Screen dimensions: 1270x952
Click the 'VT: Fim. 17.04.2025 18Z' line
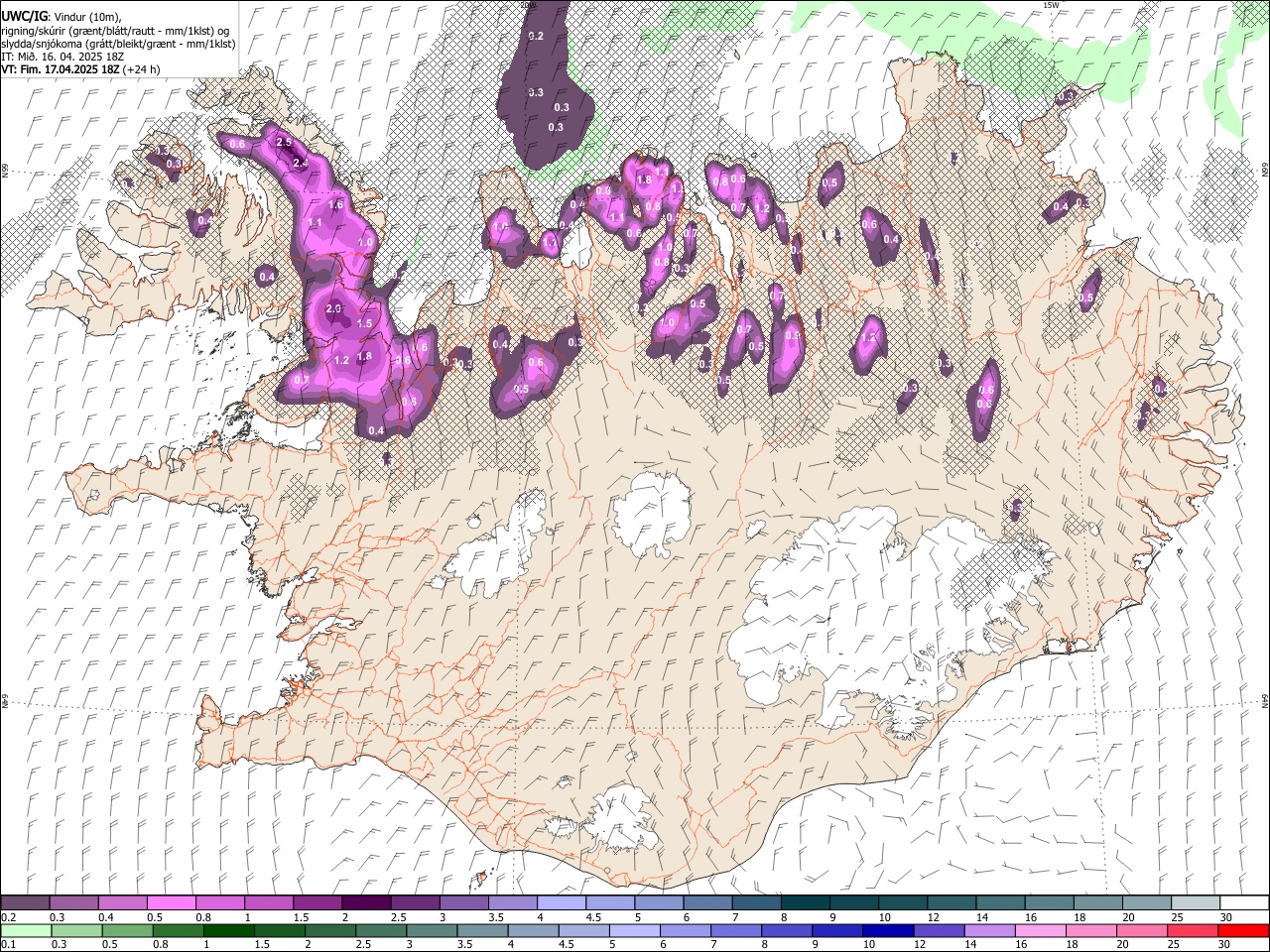click(x=60, y=69)
